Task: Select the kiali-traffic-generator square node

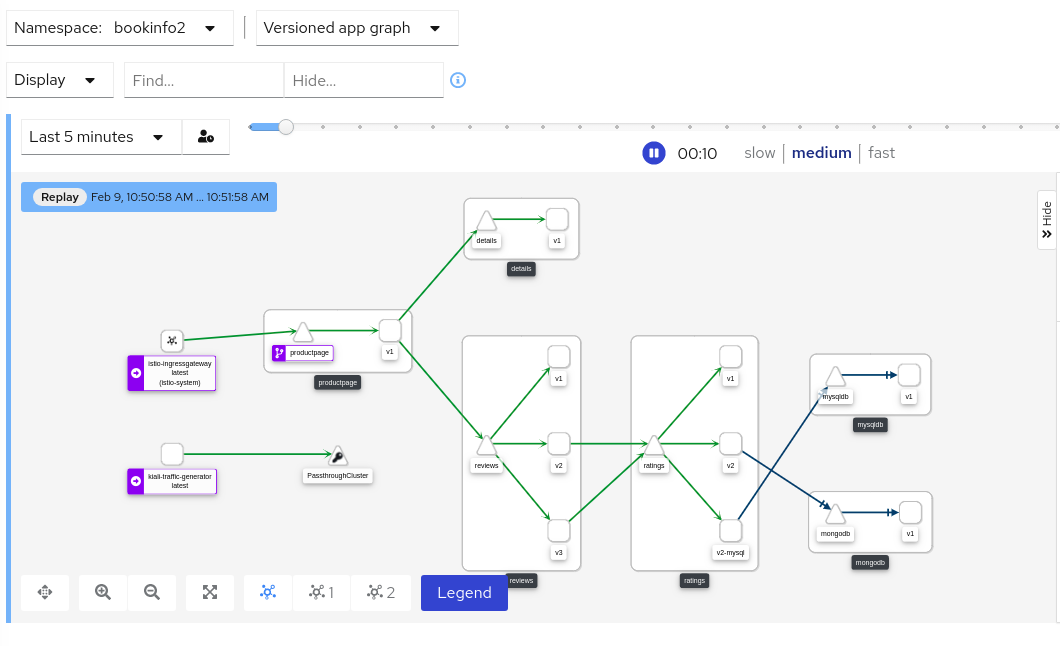Action: [x=172, y=454]
